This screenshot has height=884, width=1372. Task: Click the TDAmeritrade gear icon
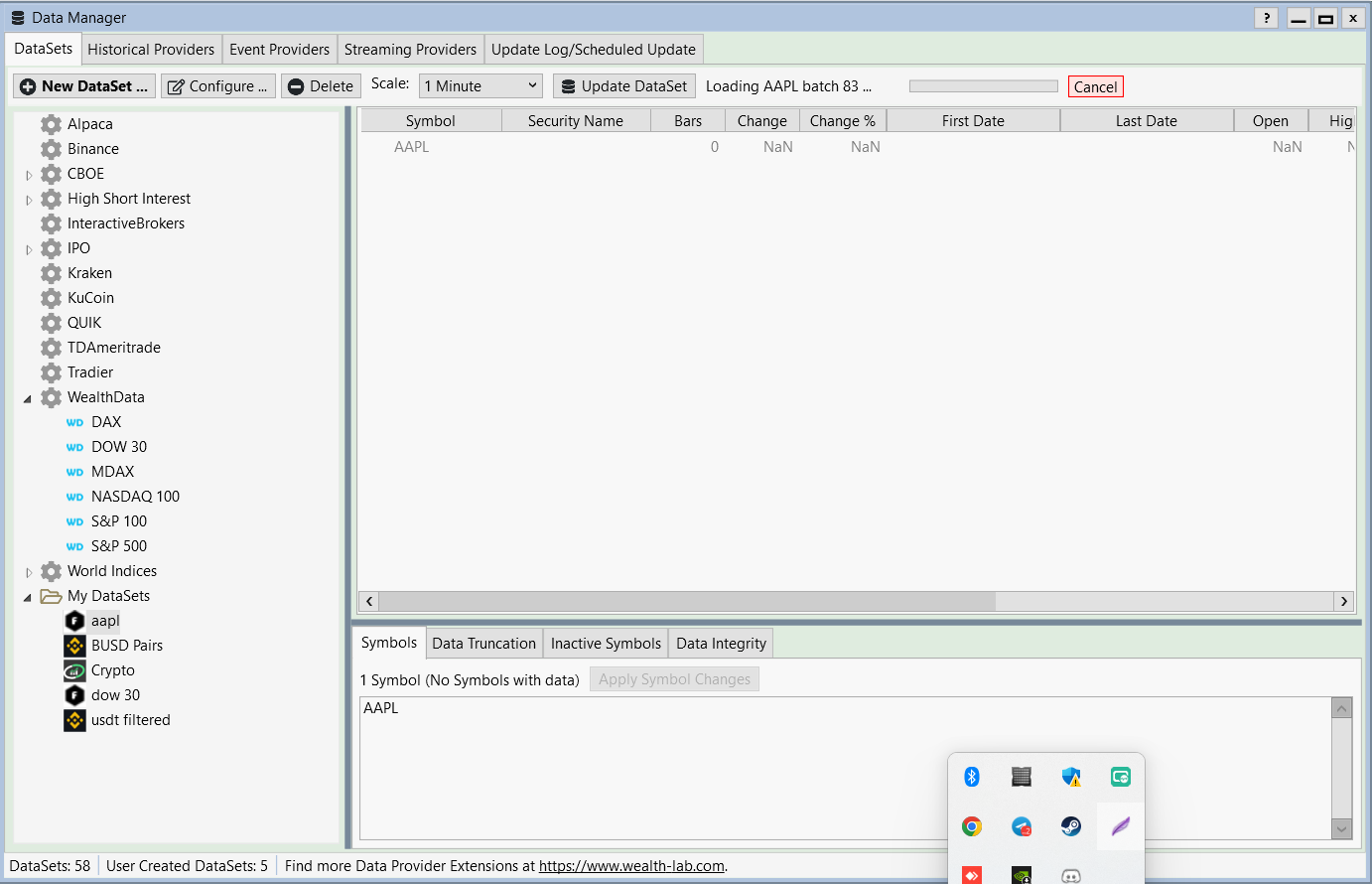point(51,348)
